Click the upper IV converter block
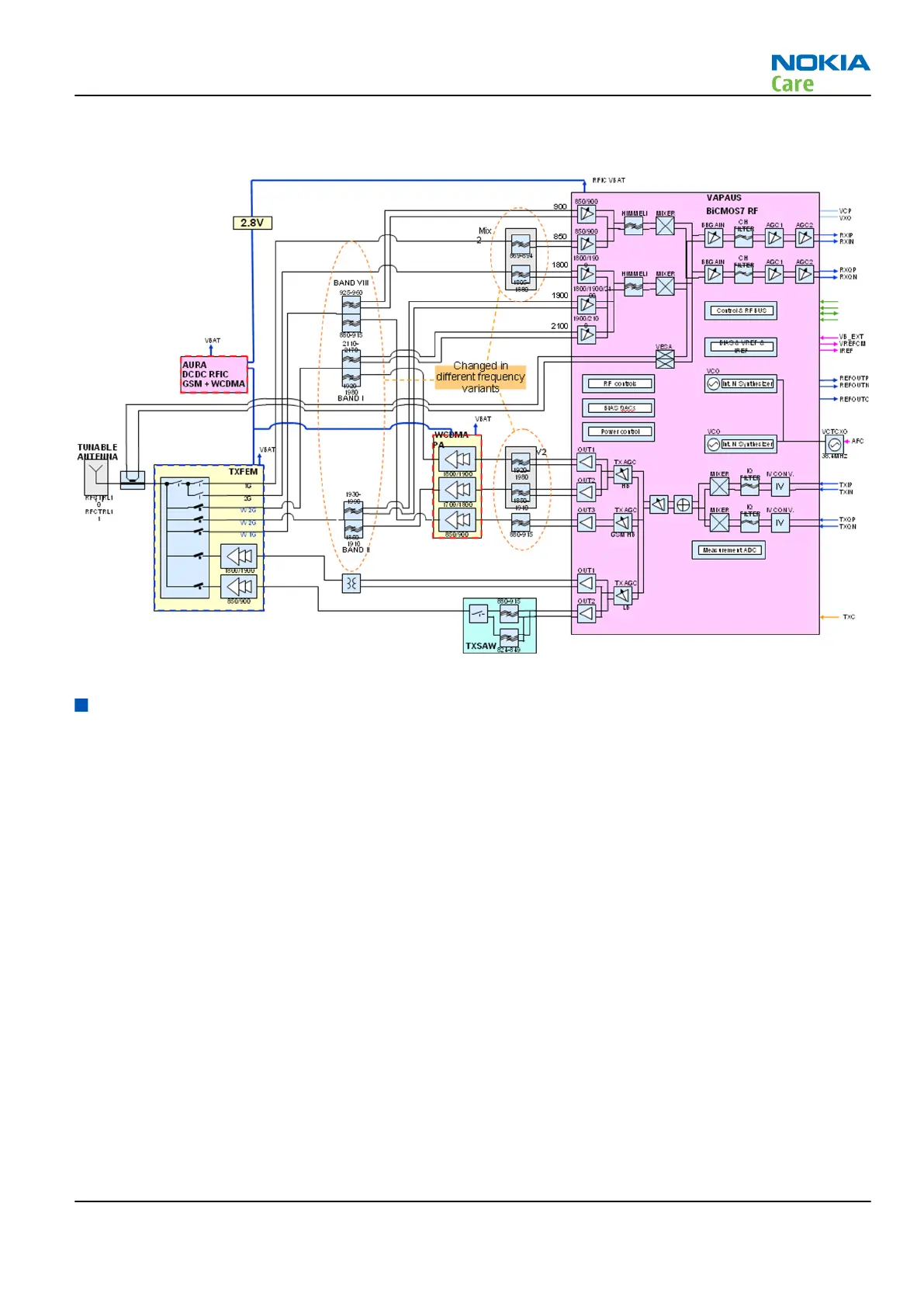 tap(780, 487)
